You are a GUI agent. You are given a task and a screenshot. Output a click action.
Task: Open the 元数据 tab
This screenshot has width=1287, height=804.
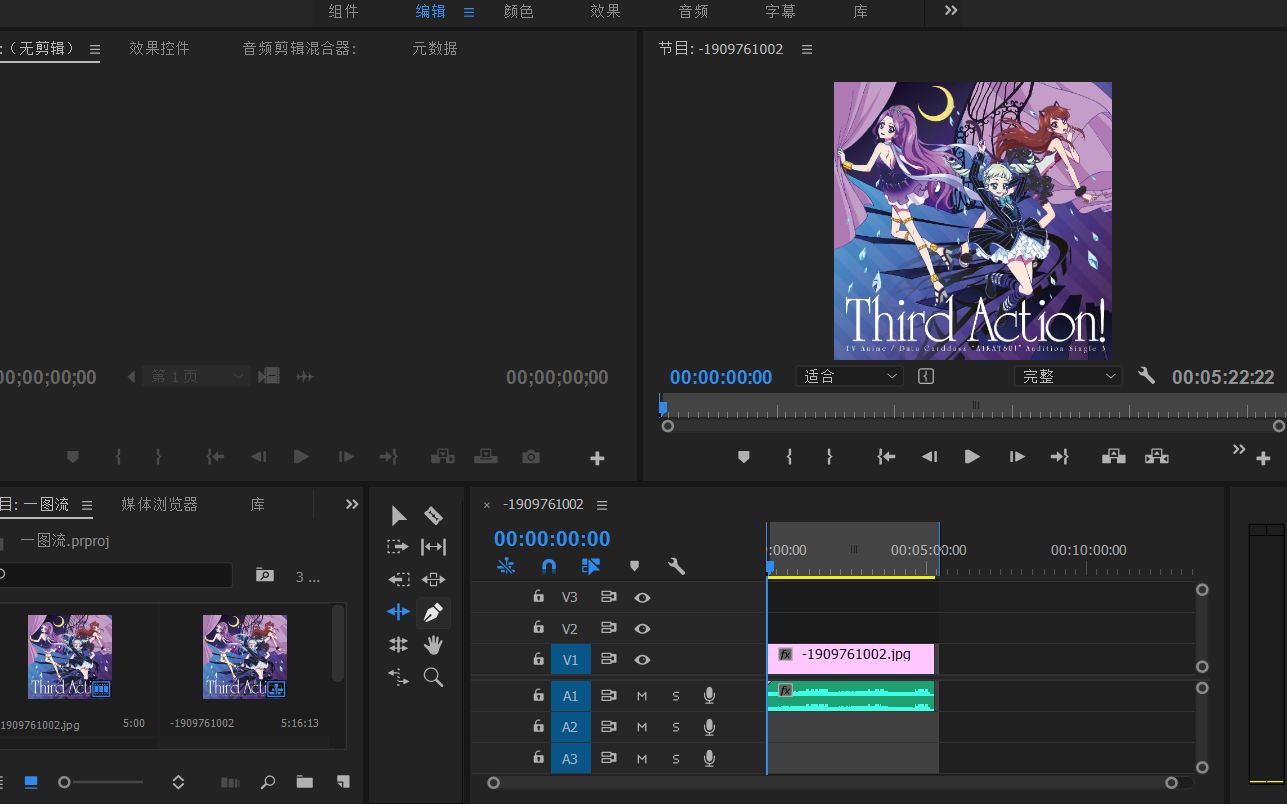pyautogui.click(x=435, y=48)
